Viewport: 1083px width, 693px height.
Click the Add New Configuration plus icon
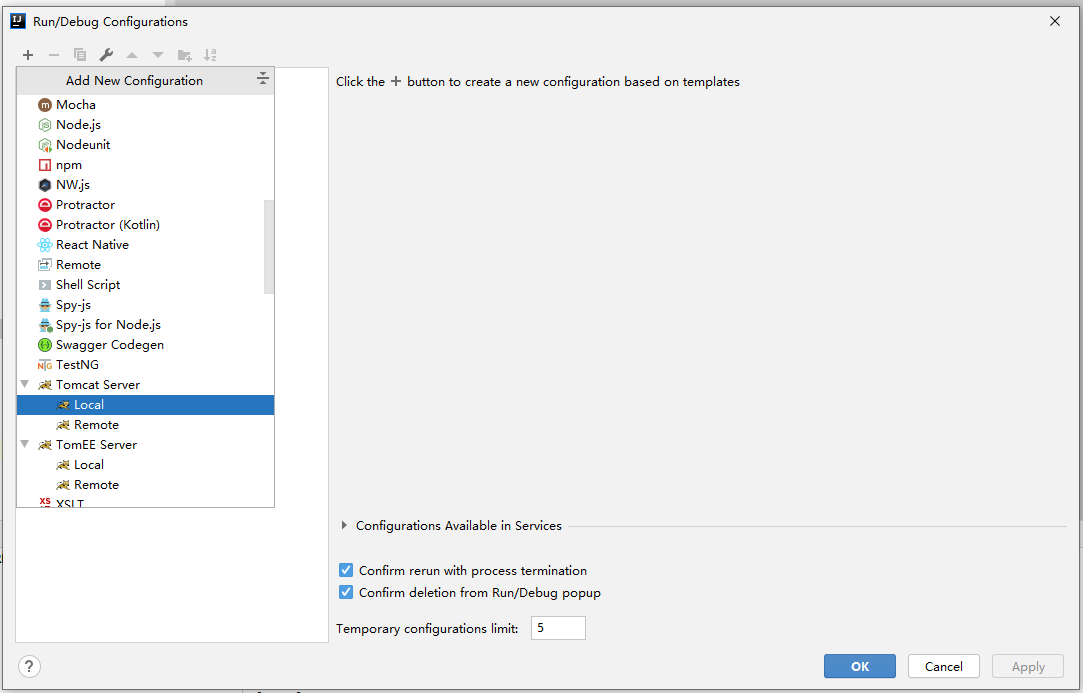28,55
